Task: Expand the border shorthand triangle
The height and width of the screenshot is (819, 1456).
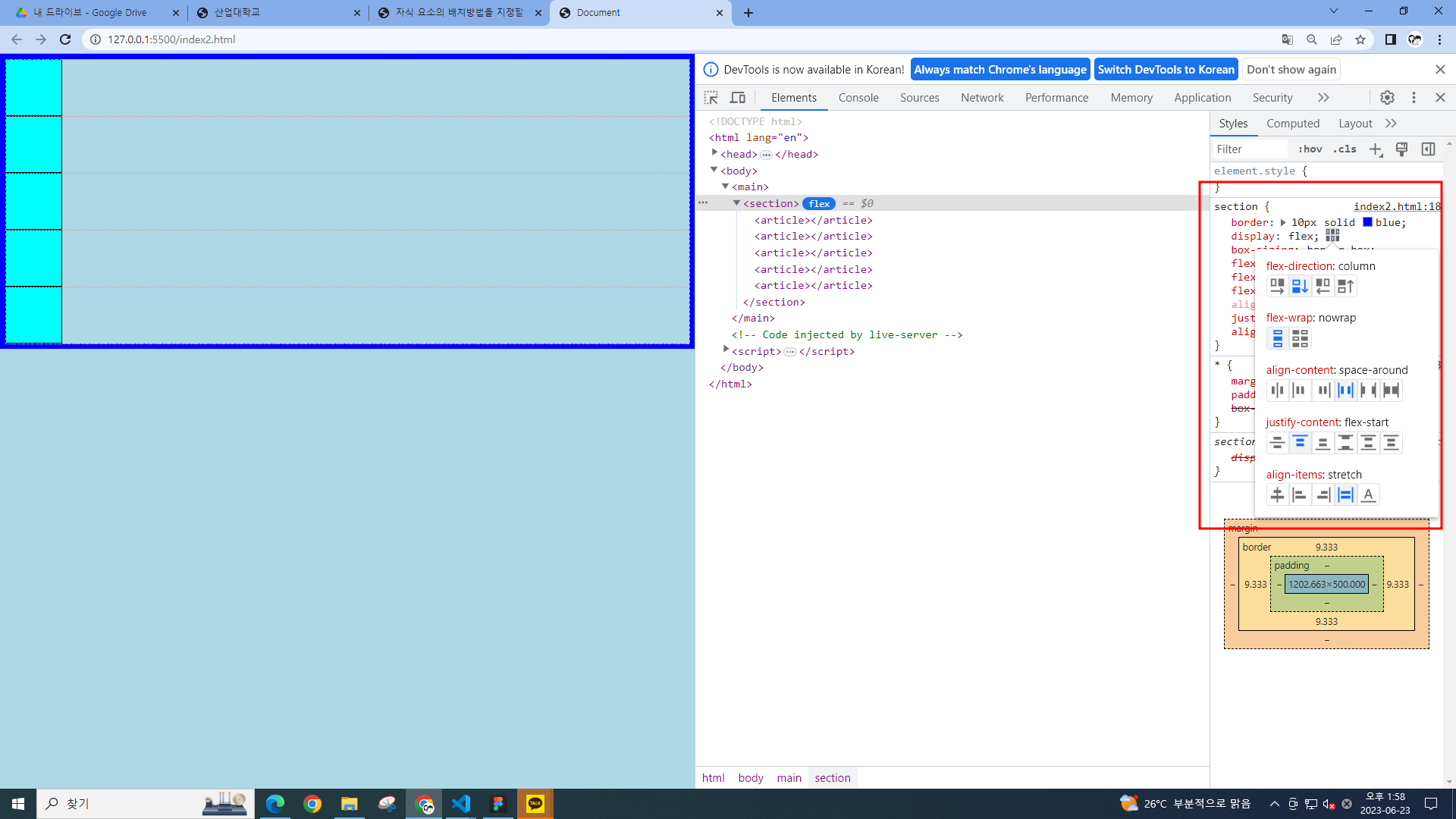Action: 1283,222
